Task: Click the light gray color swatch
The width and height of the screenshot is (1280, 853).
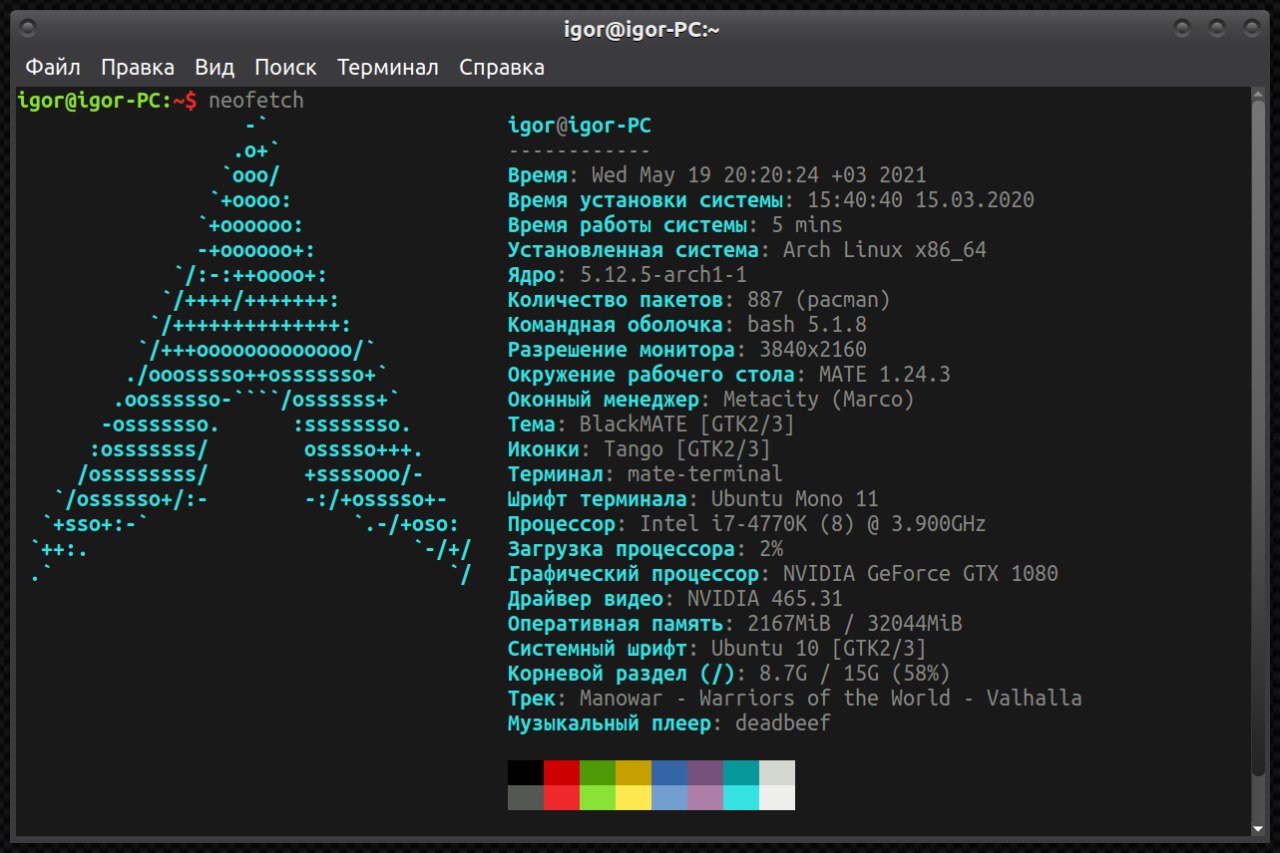Action: point(778,772)
